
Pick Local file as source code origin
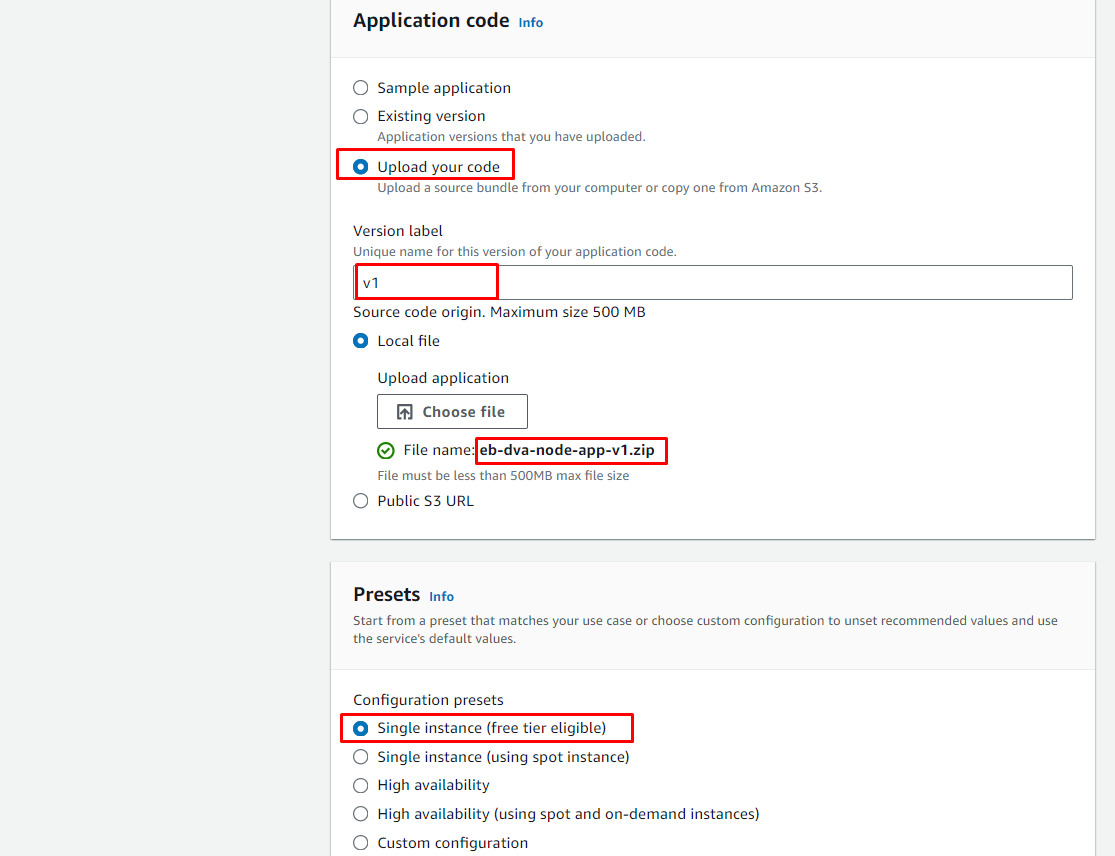pyautogui.click(x=361, y=341)
